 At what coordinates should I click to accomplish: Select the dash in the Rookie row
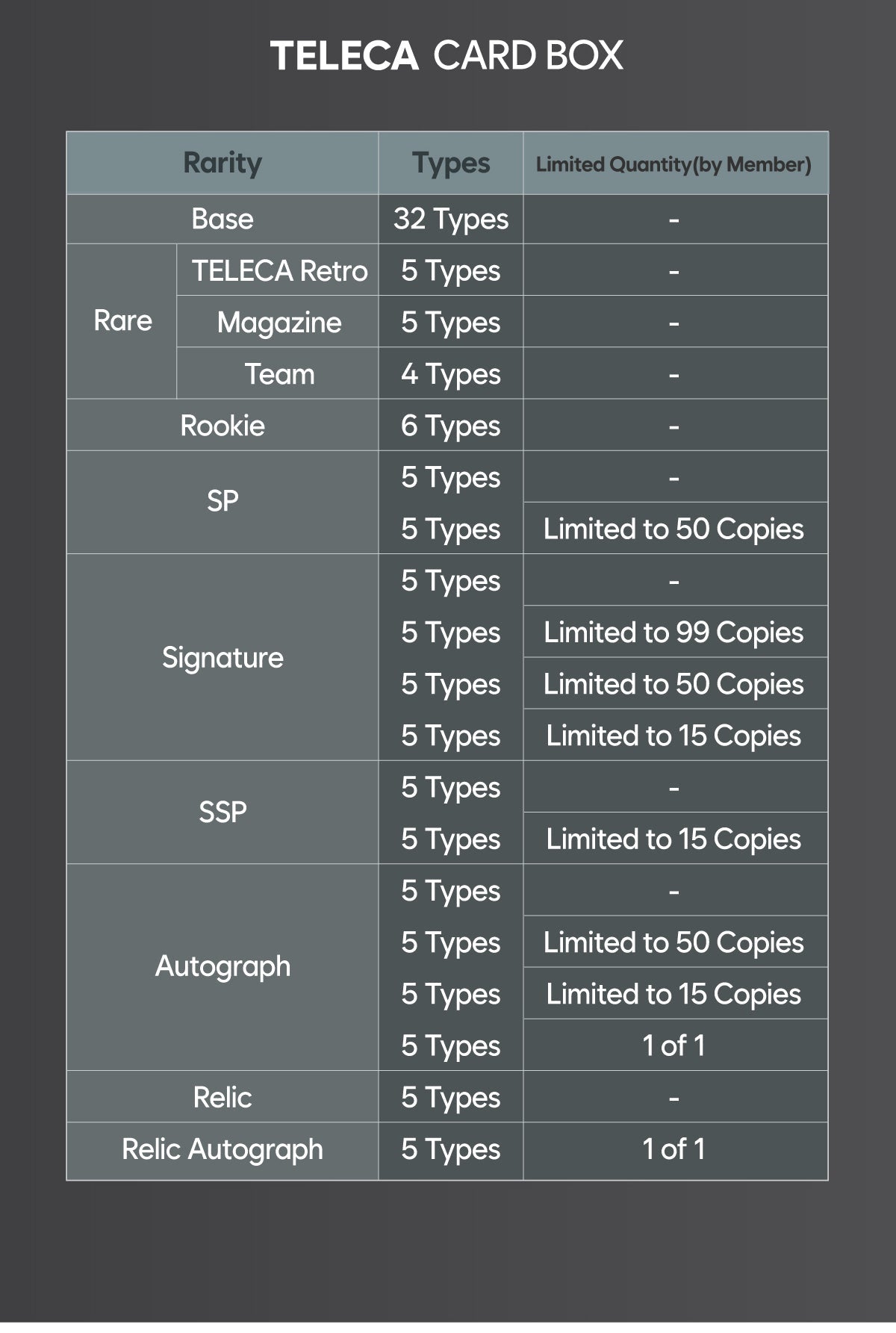coord(674,426)
